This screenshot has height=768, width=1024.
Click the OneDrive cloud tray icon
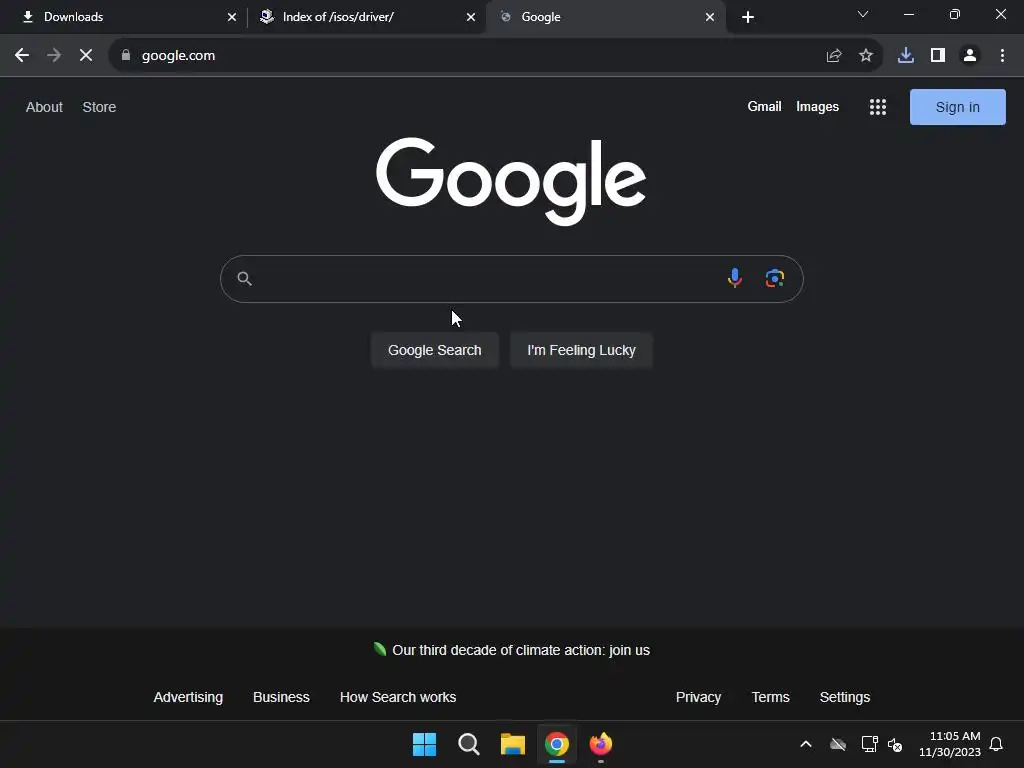click(x=838, y=744)
